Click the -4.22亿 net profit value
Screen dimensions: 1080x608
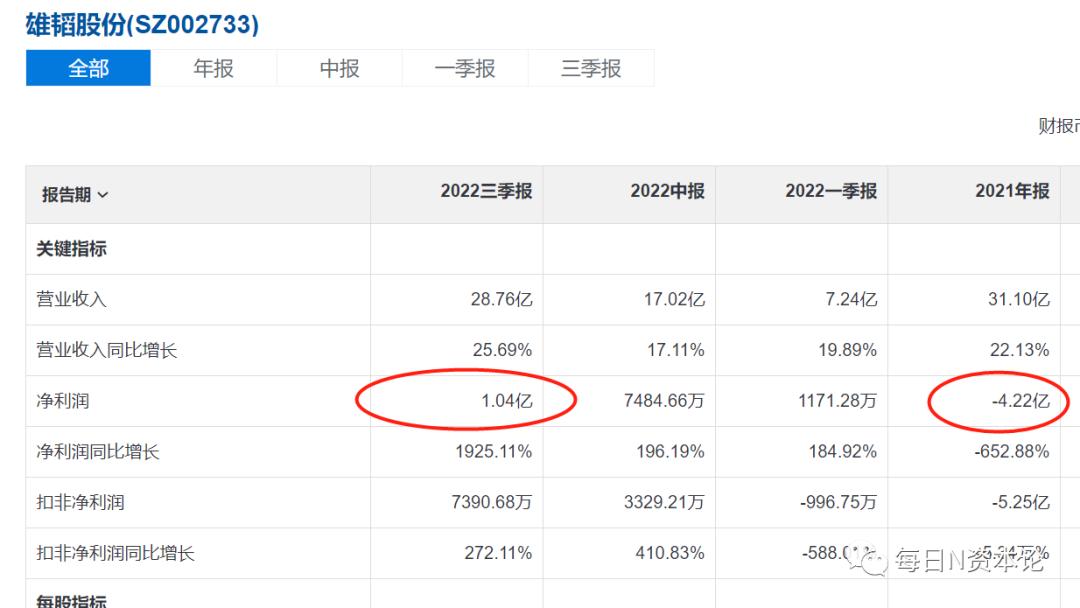1021,401
